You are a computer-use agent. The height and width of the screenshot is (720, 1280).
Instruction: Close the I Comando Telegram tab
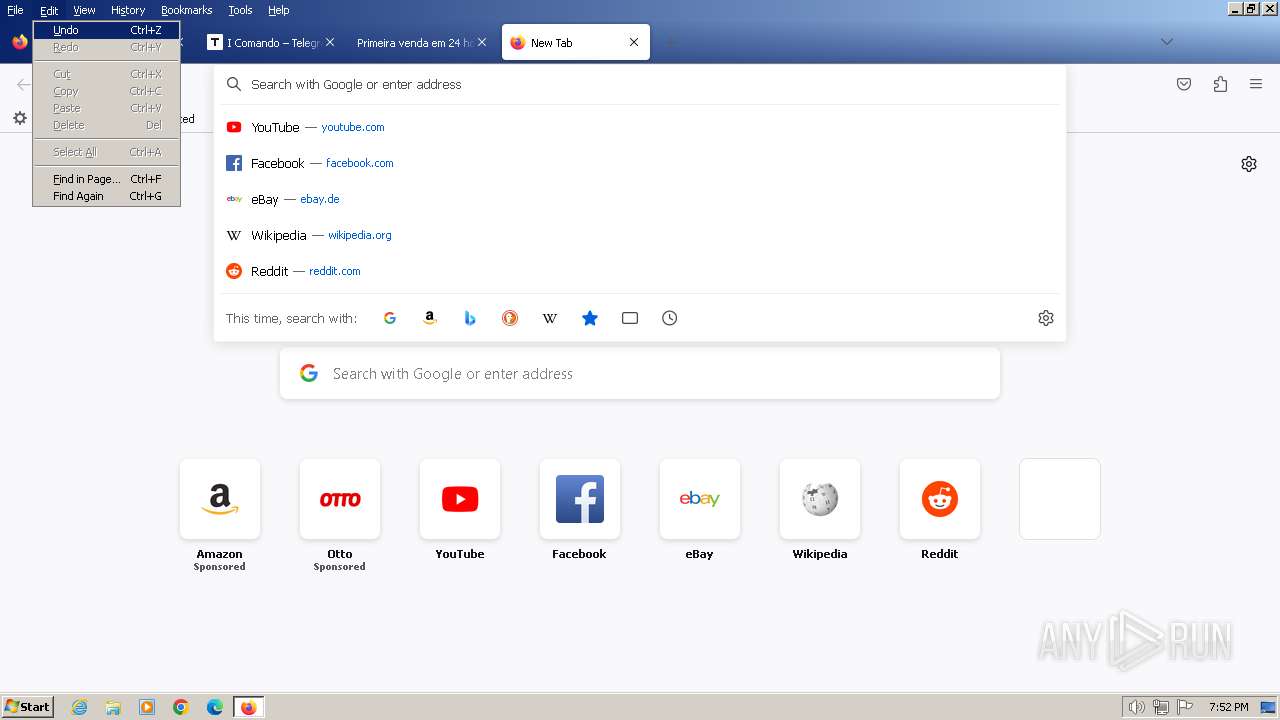[330, 42]
